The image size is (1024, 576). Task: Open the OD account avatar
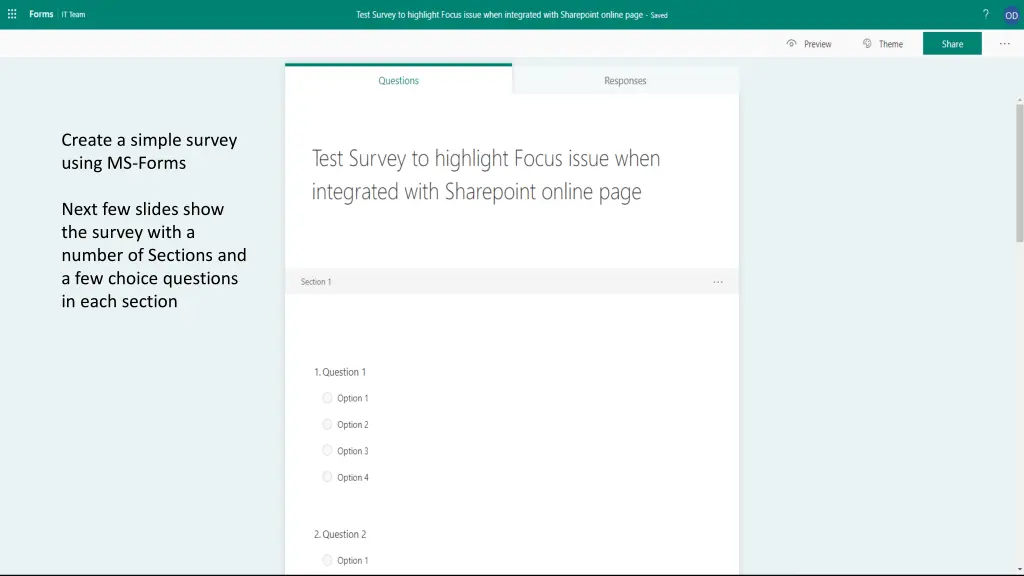click(1011, 15)
